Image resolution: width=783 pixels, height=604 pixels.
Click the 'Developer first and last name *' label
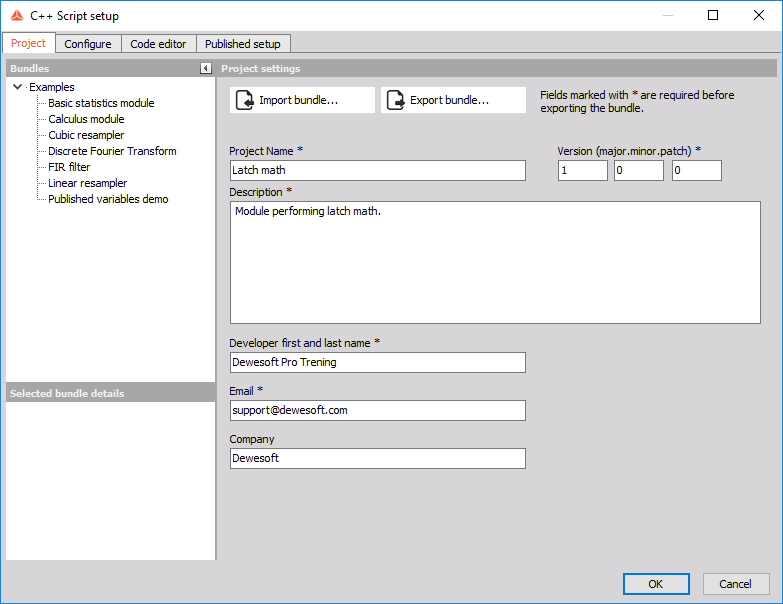305,343
